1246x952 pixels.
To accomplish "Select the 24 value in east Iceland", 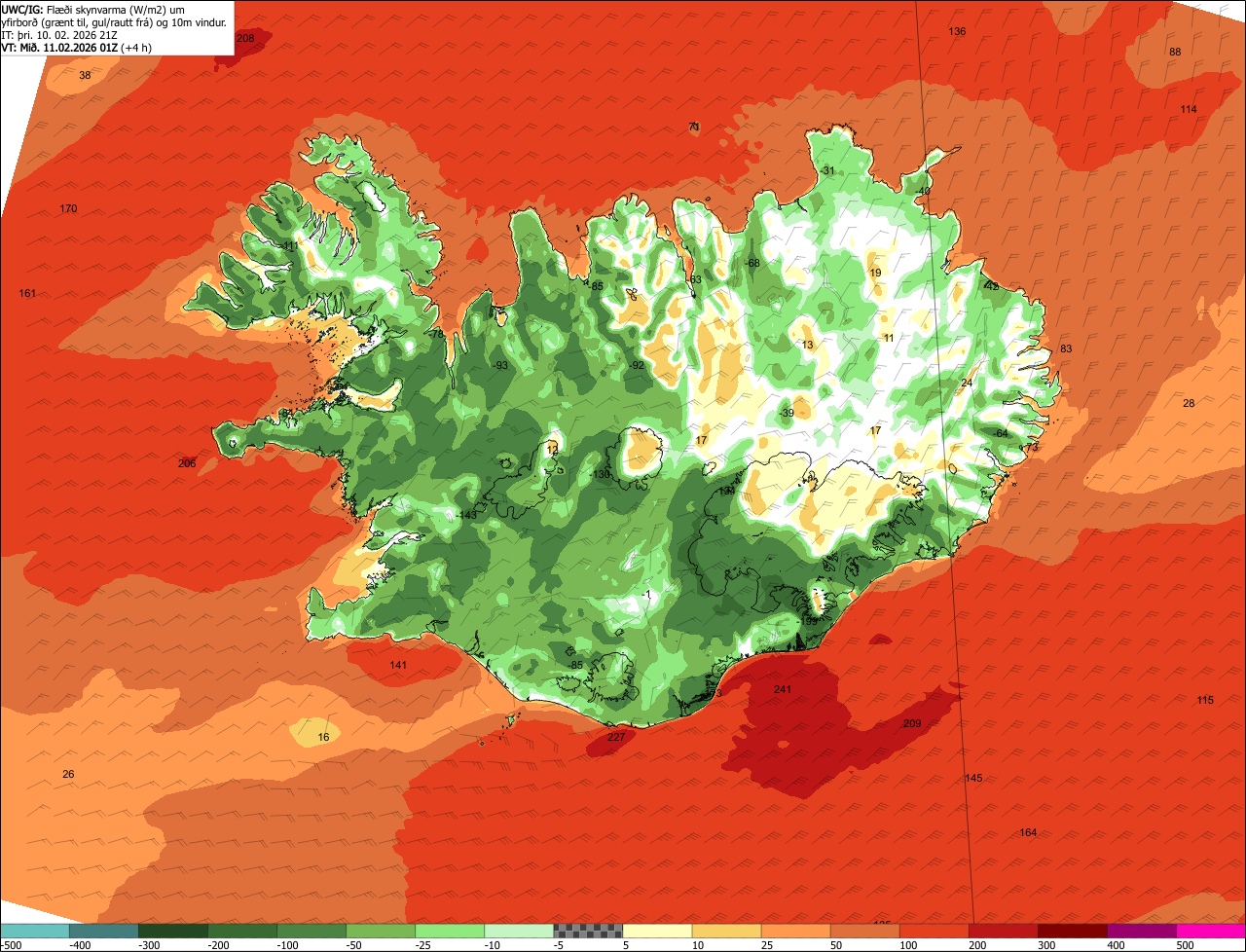I will [967, 384].
